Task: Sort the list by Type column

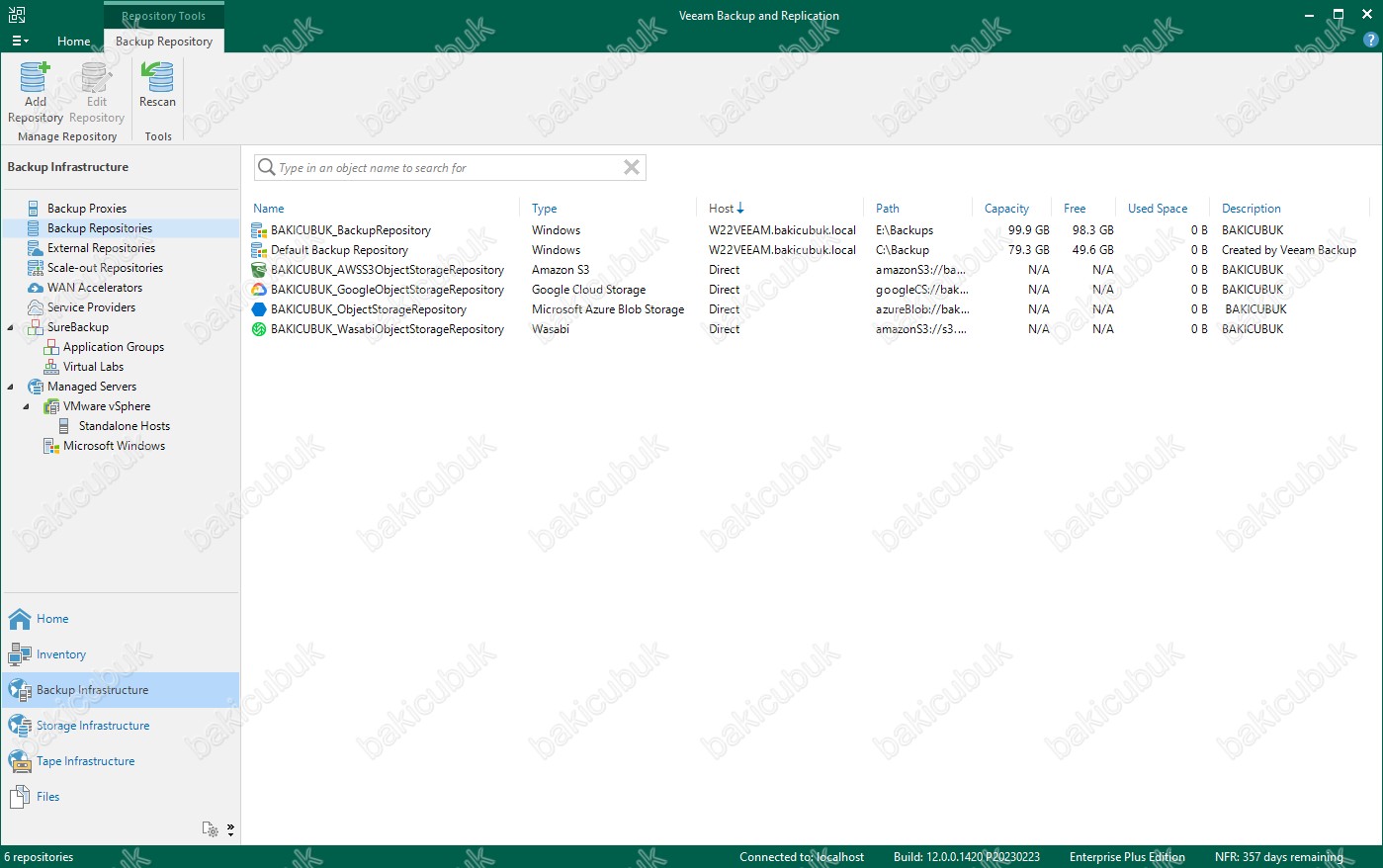Action: coord(544,209)
